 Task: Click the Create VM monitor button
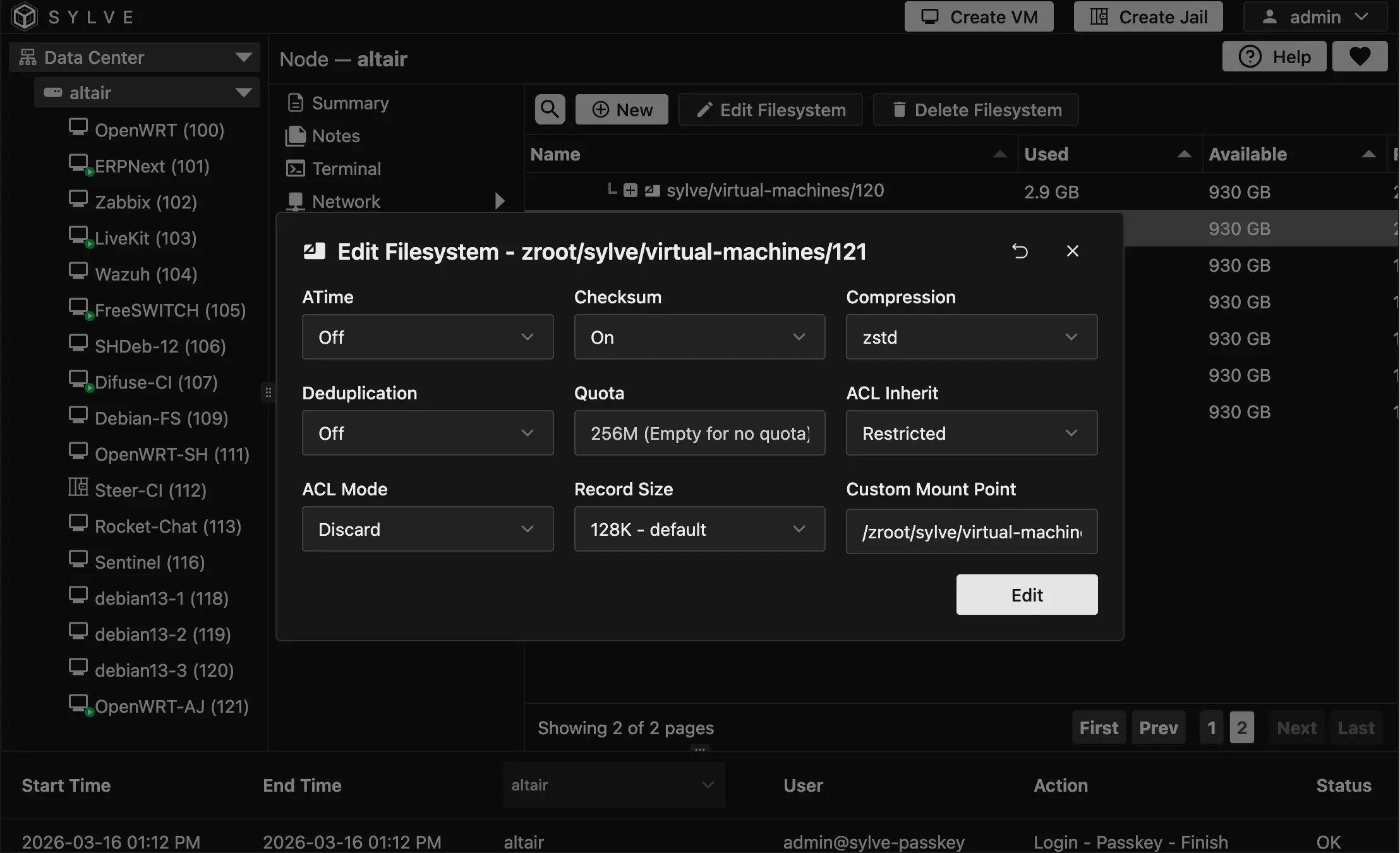(x=979, y=17)
